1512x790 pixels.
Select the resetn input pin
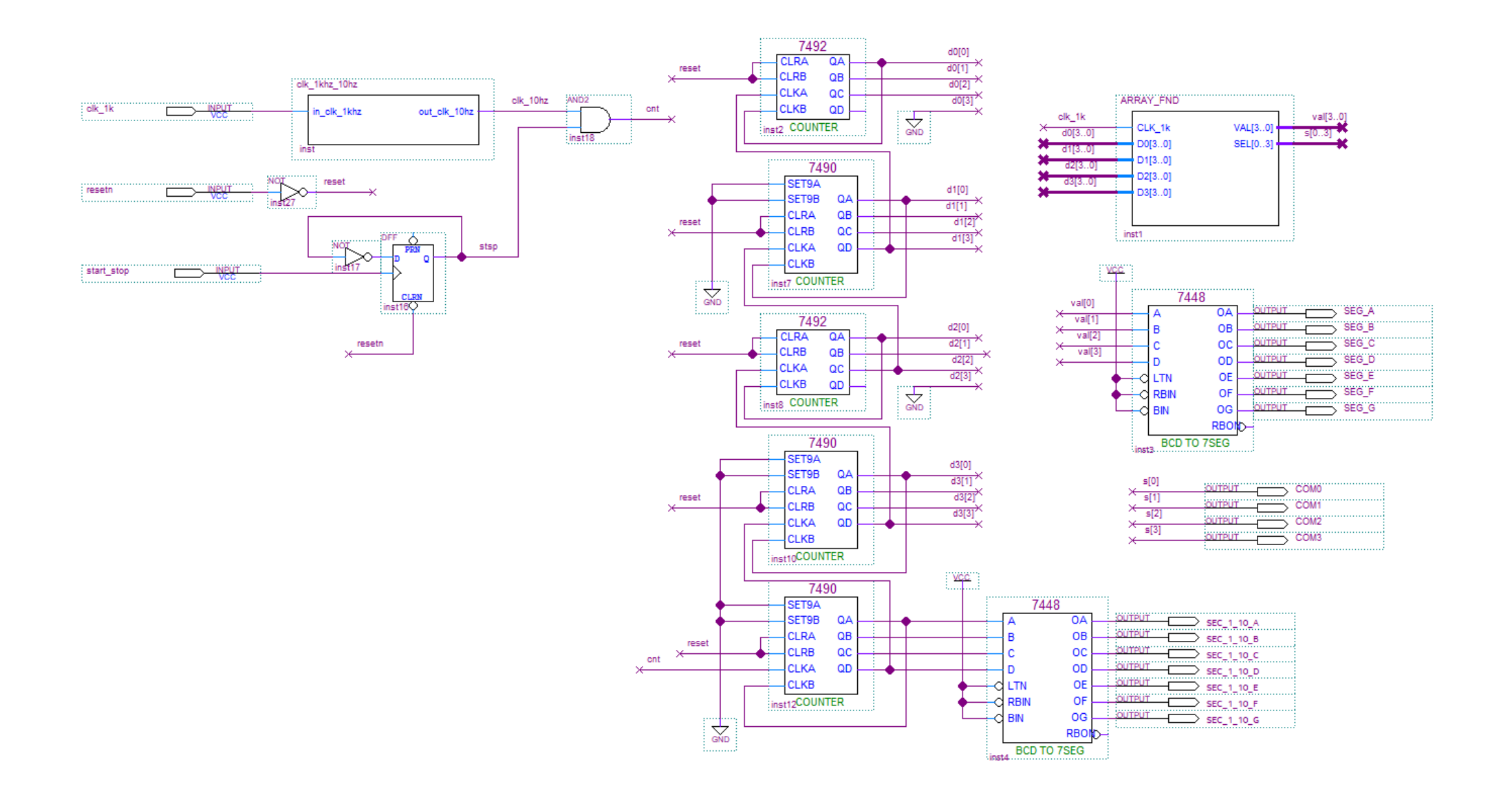click(x=182, y=192)
